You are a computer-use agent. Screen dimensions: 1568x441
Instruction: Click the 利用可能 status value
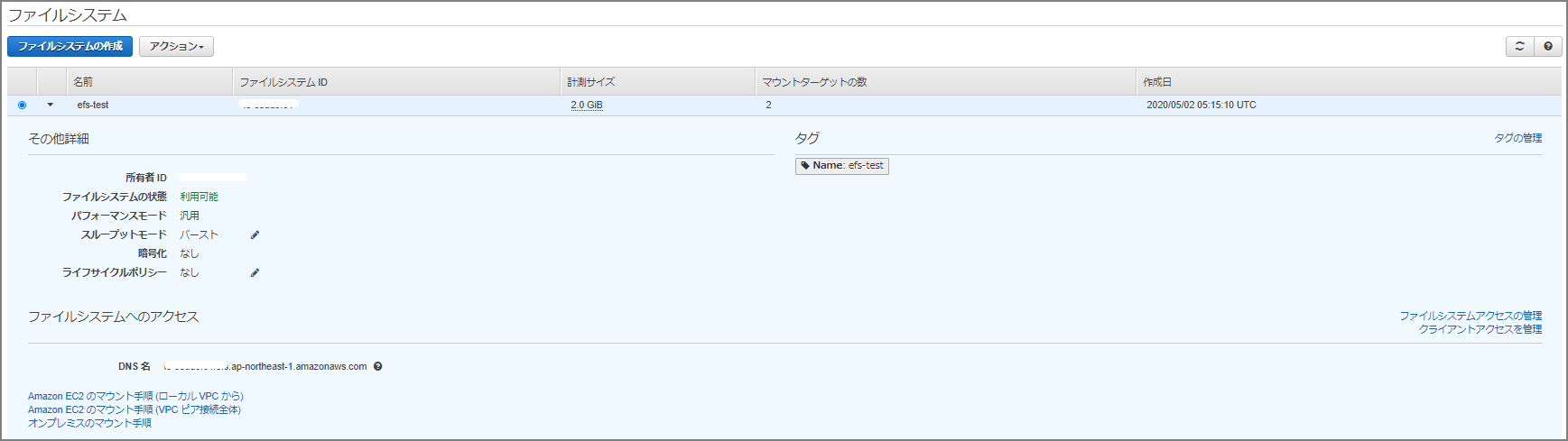(x=199, y=197)
